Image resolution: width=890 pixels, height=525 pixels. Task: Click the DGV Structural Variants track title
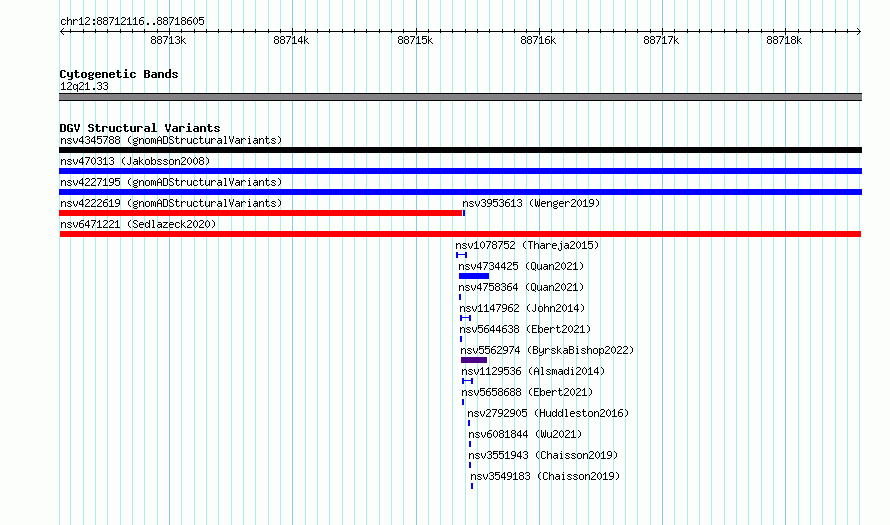(x=140, y=128)
